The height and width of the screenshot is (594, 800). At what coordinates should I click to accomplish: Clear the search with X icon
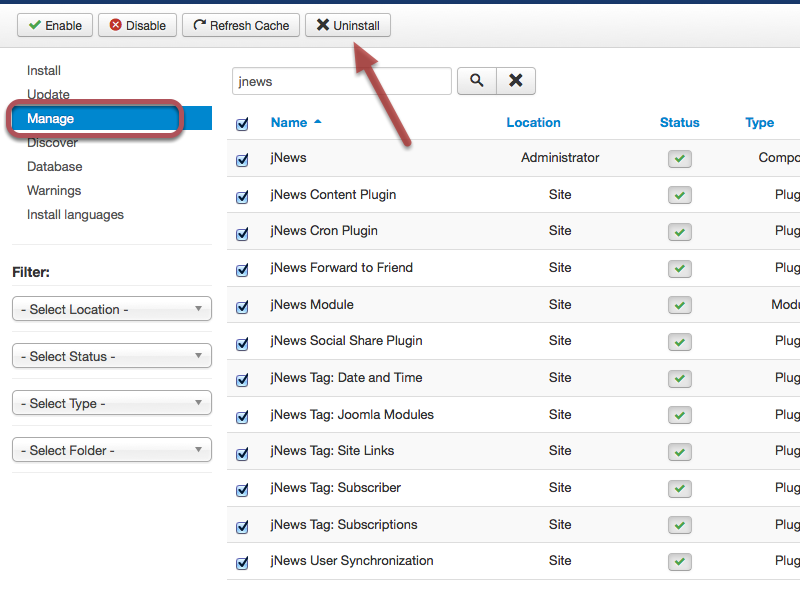click(x=516, y=81)
